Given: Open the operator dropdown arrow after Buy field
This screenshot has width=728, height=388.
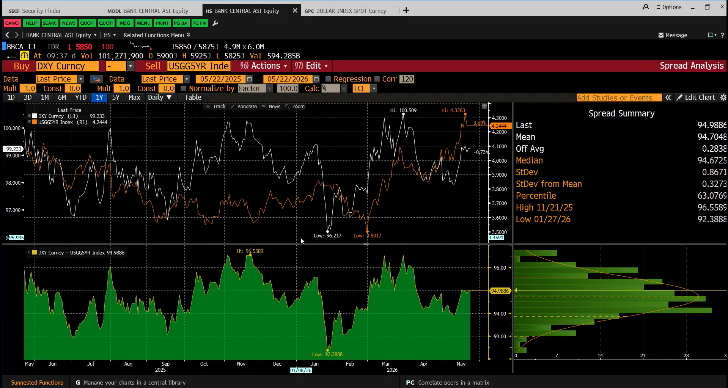Looking at the screenshot, I should click(131, 66).
